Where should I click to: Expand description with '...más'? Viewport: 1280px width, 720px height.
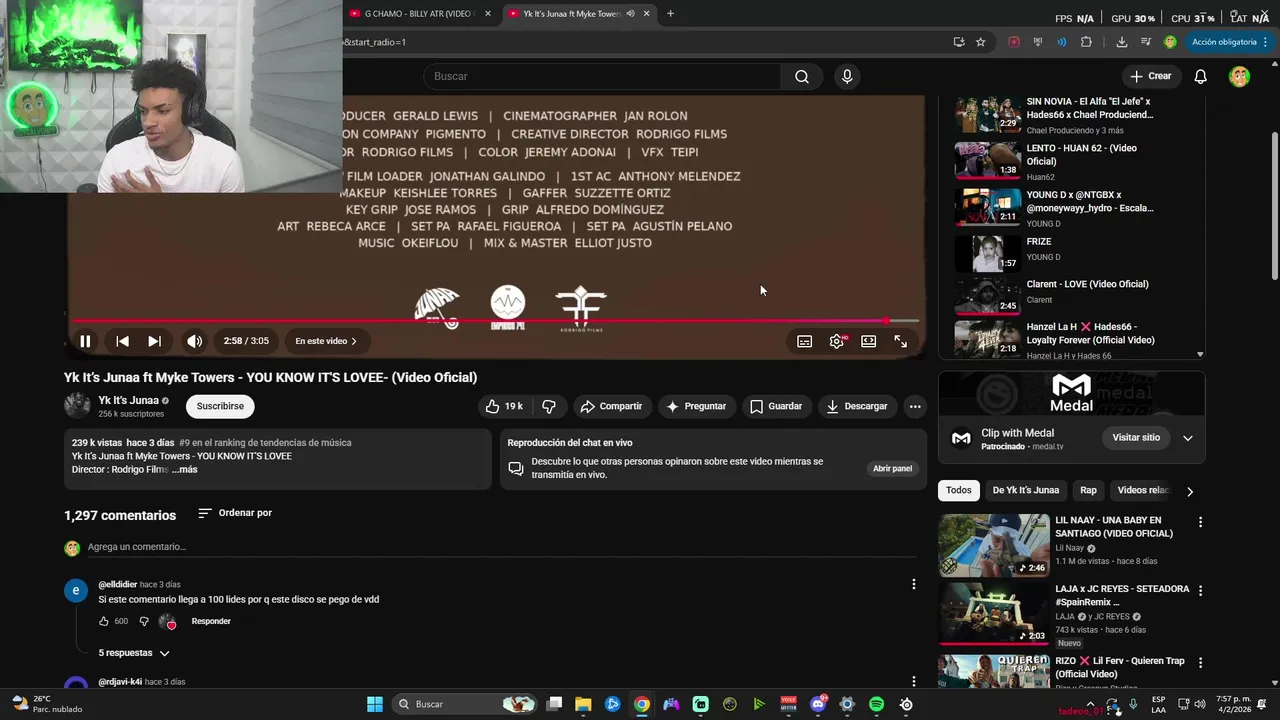tap(185, 469)
